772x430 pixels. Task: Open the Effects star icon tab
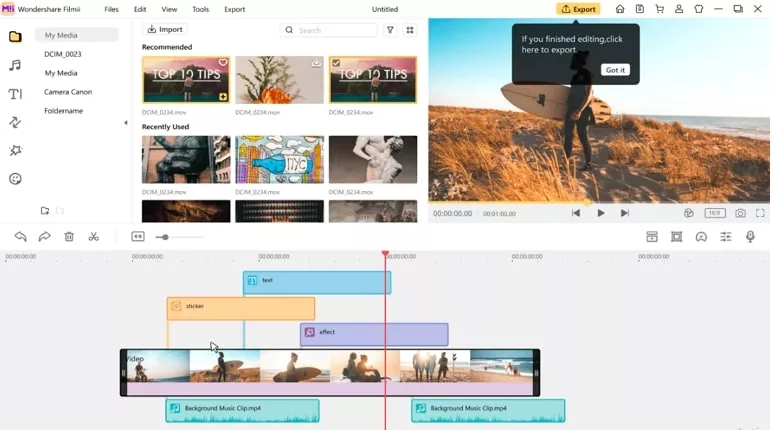point(15,151)
